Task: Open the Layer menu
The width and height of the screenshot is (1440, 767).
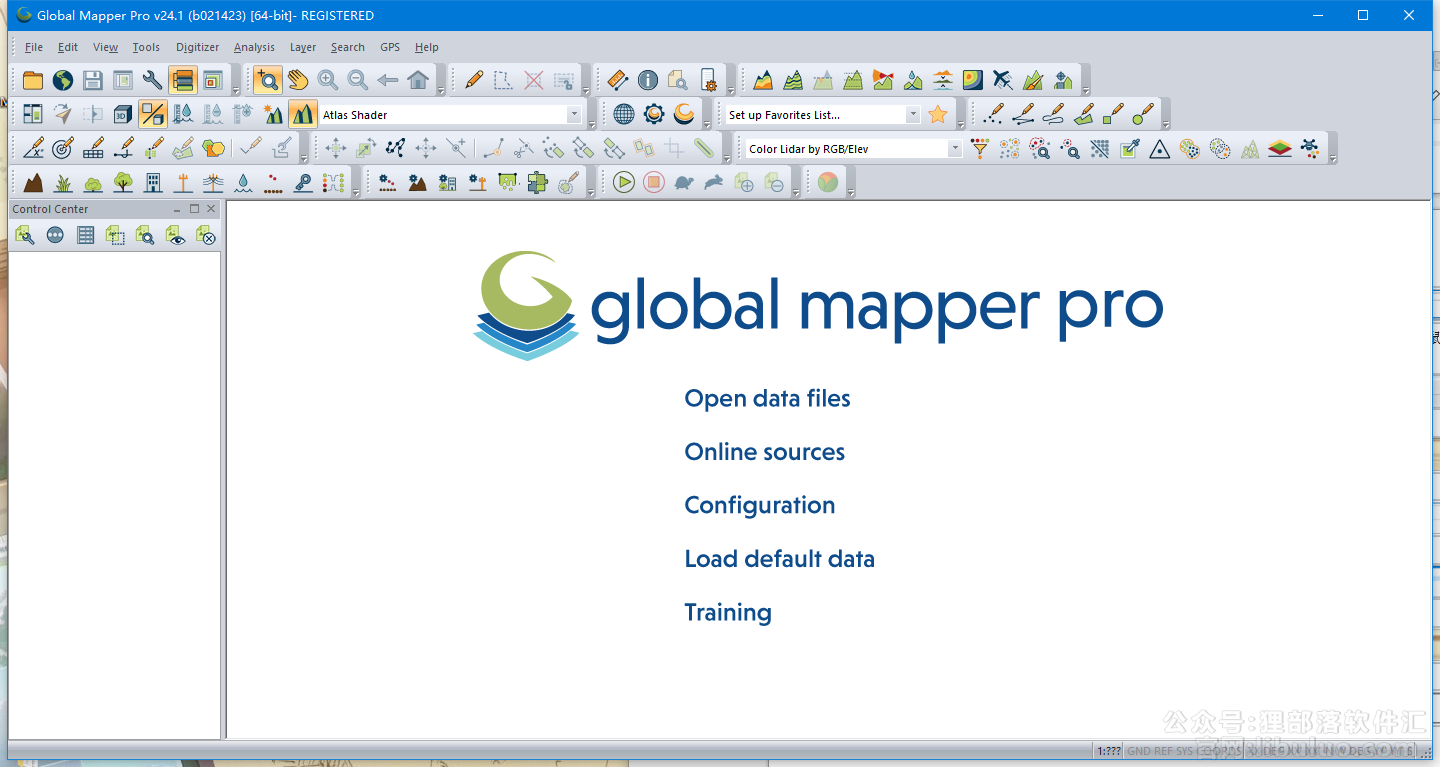Action: click(x=303, y=47)
